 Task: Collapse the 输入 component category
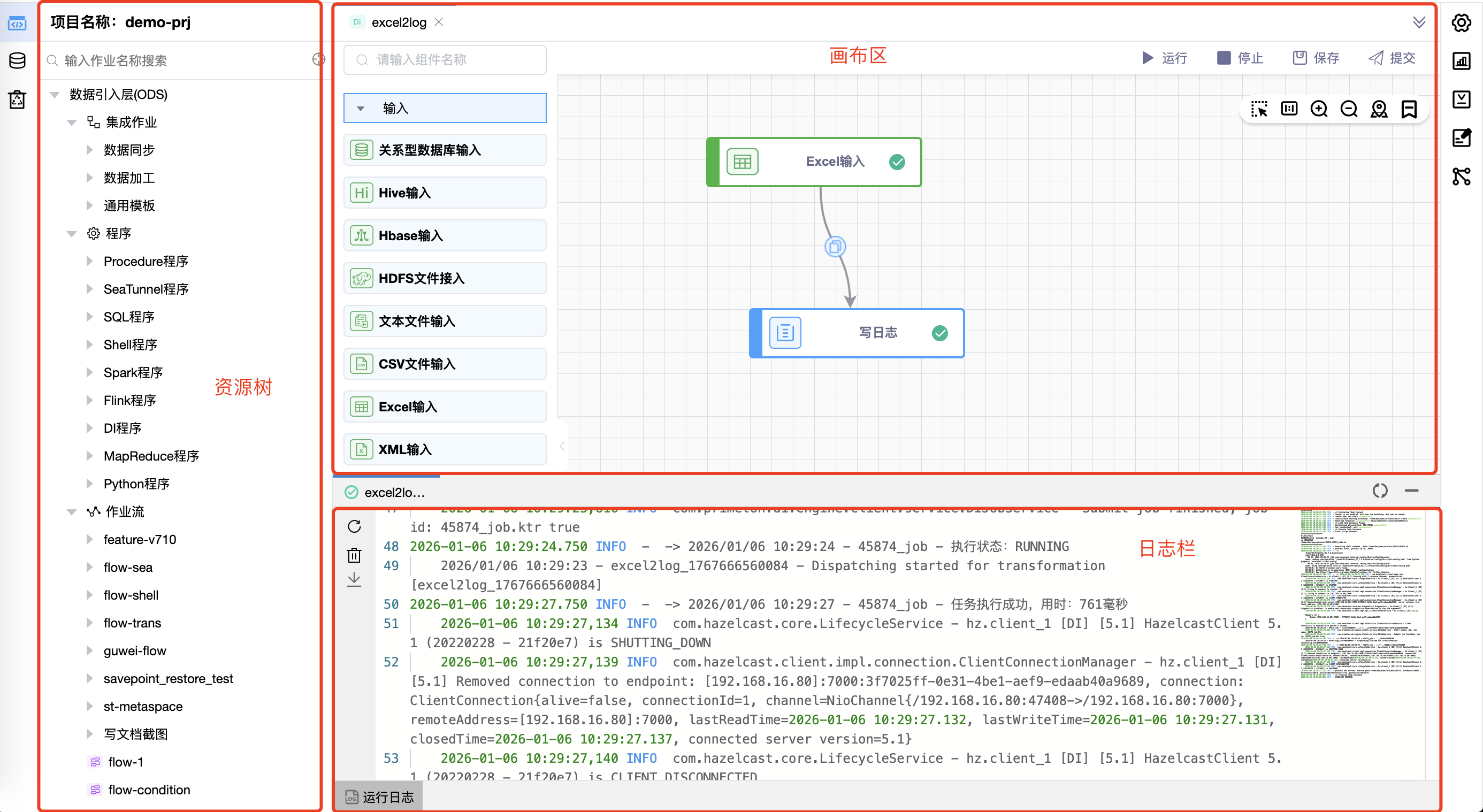coord(361,108)
